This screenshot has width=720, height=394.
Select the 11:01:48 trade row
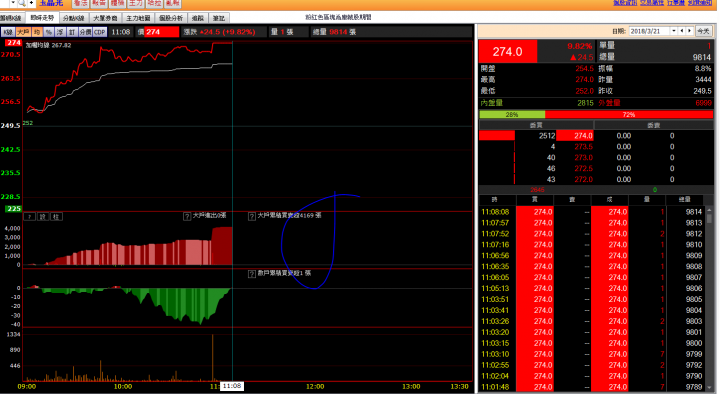click(591, 387)
